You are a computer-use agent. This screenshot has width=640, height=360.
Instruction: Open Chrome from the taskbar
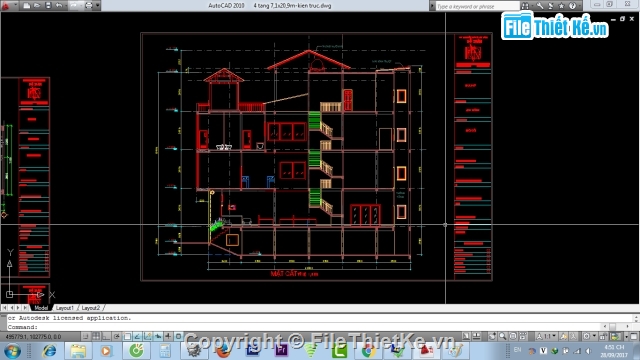(368, 351)
